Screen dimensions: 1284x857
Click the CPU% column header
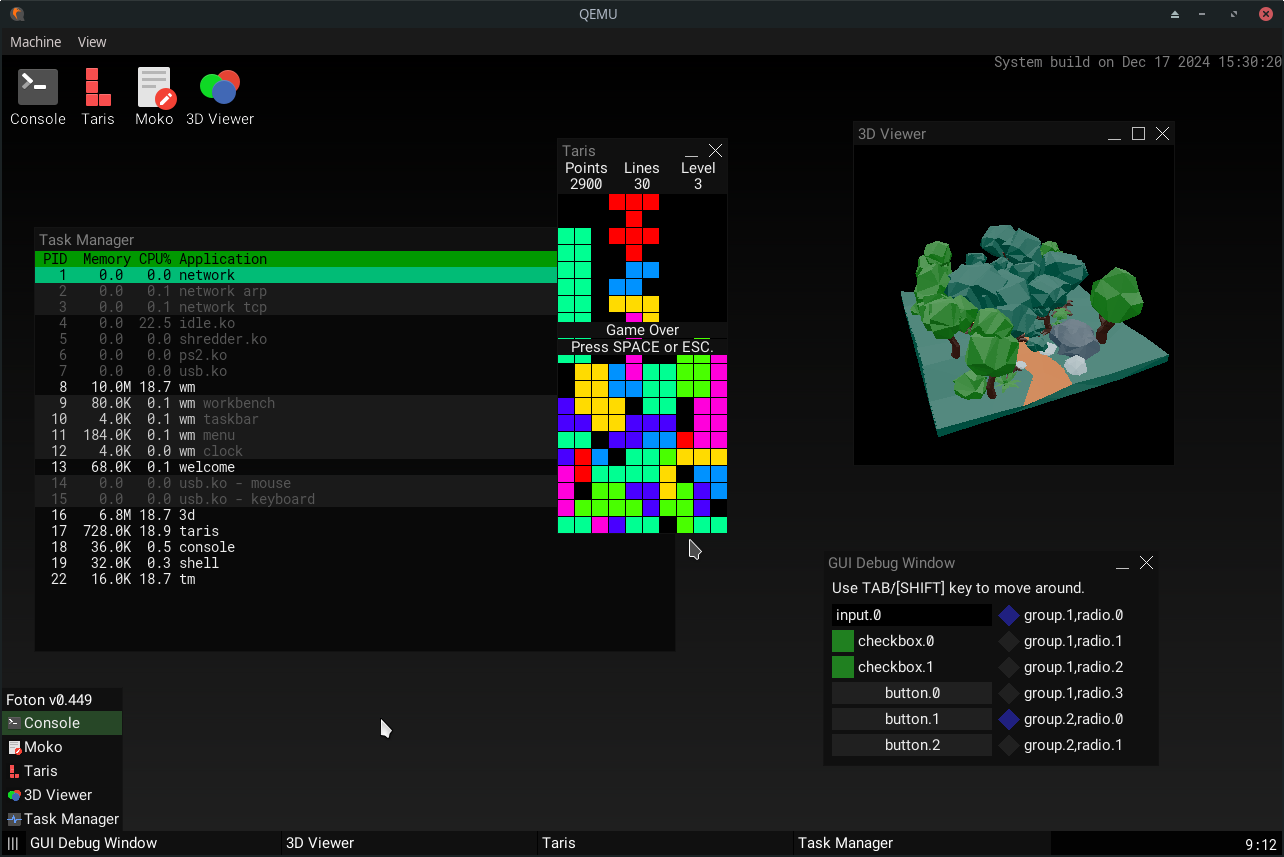click(155, 259)
